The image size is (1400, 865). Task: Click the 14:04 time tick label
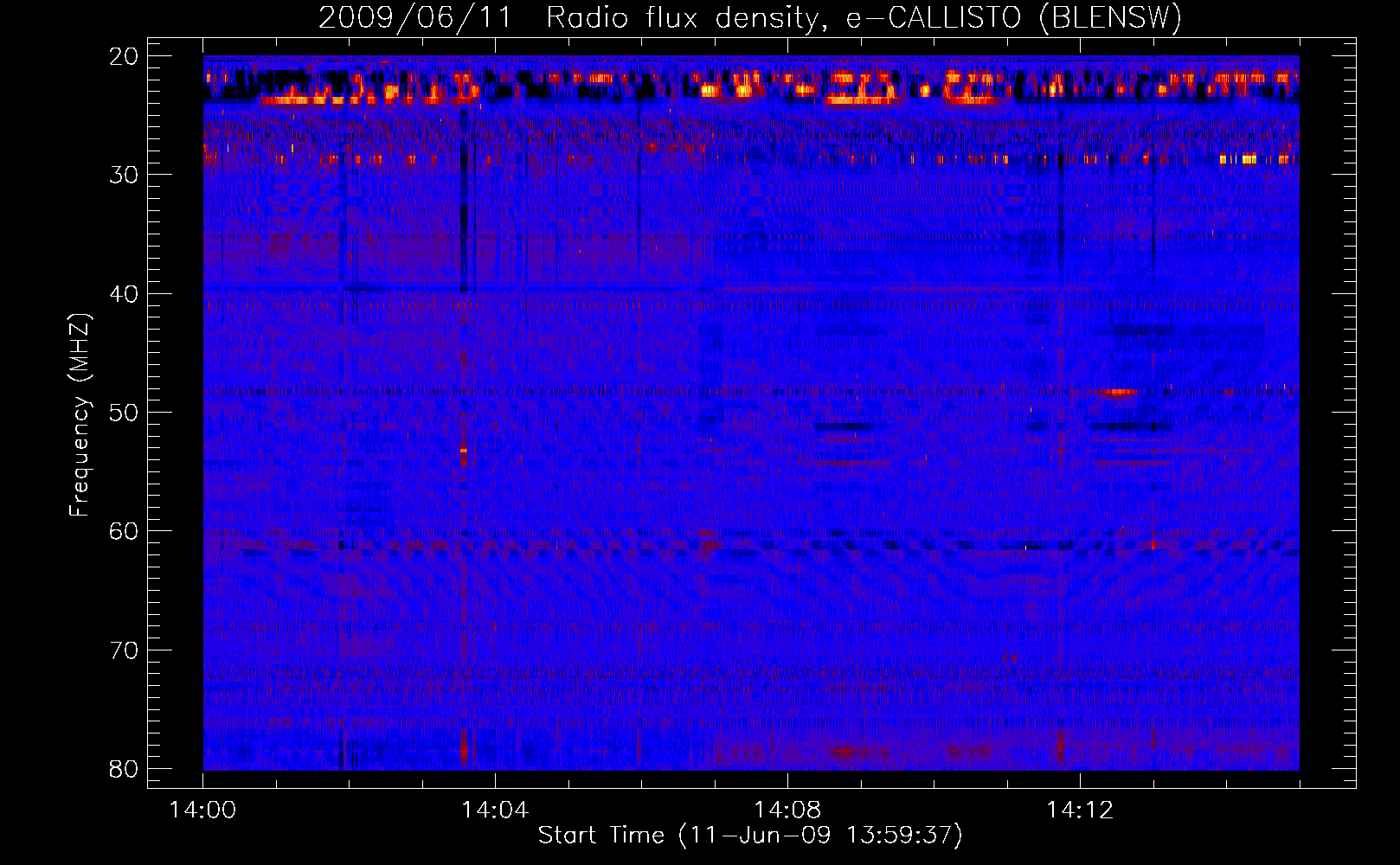pos(495,811)
